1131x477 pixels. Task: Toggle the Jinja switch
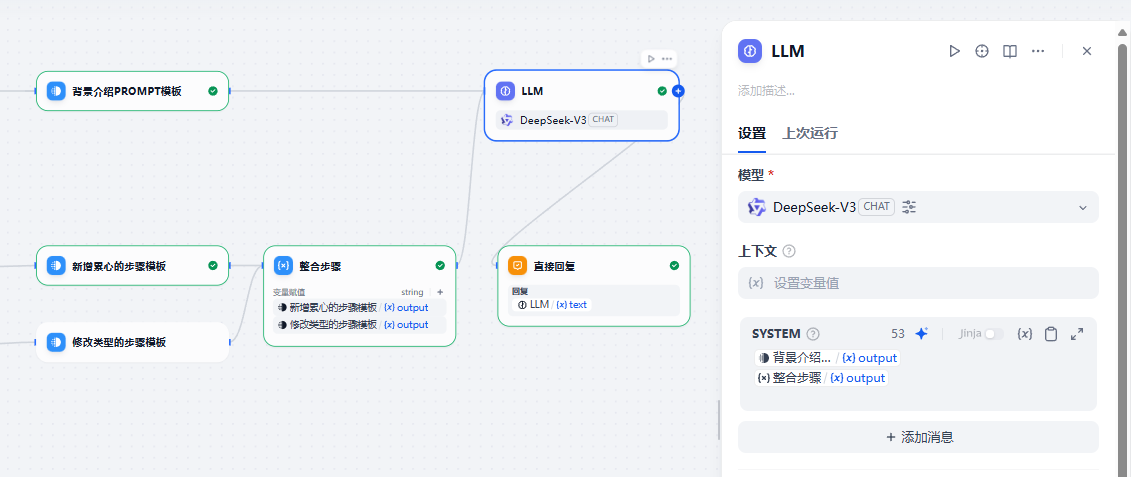coord(993,334)
